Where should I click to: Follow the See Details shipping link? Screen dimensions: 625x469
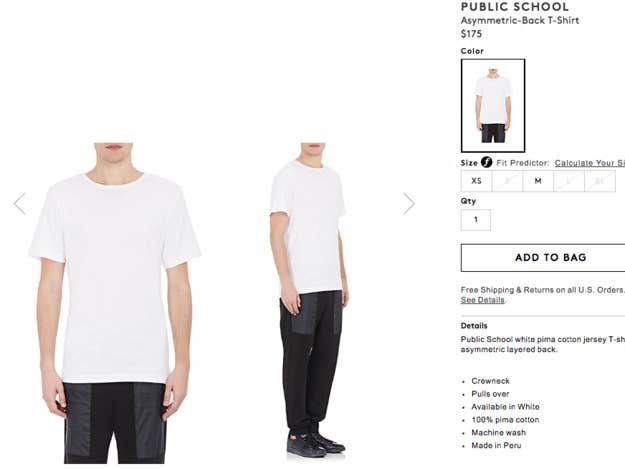483,300
